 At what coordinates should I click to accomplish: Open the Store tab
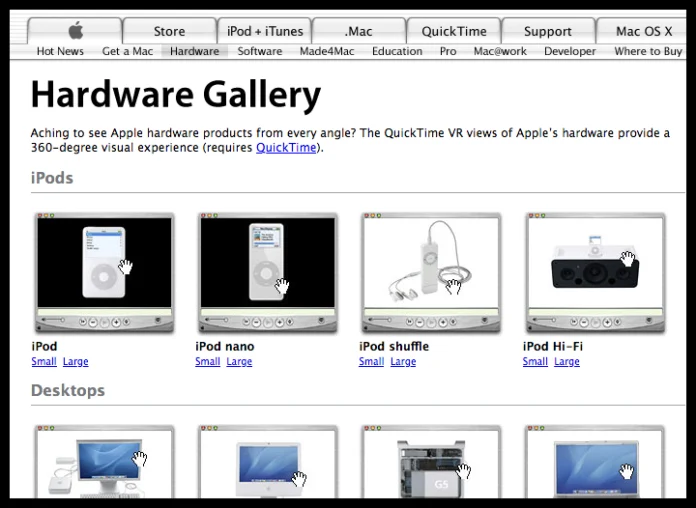click(x=169, y=31)
